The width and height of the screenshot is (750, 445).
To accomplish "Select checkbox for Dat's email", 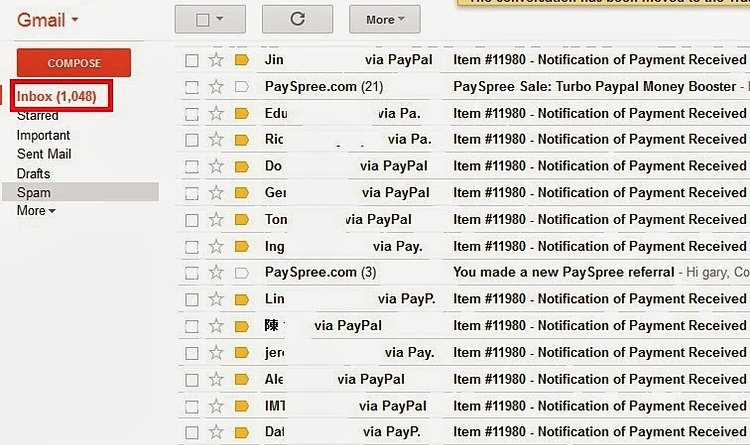I will tap(192, 433).
